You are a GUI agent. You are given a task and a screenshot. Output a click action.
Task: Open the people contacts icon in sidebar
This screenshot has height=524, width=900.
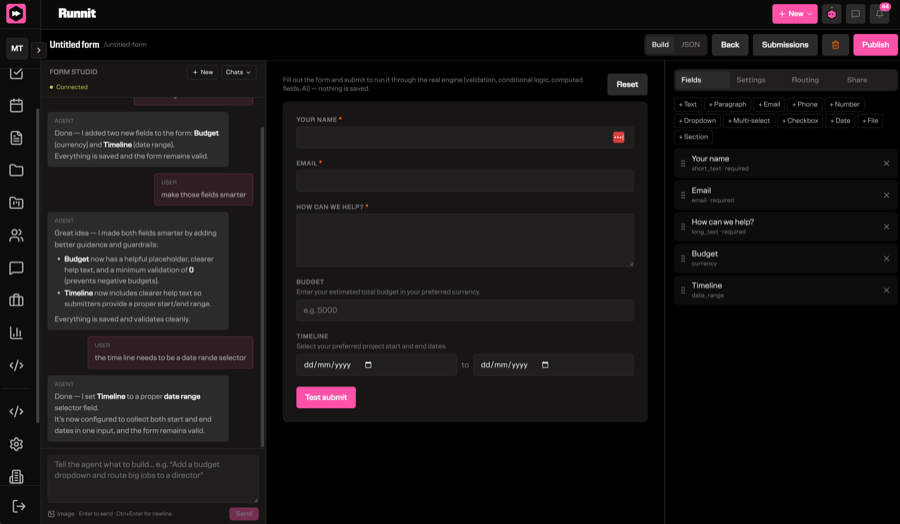(16, 235)
